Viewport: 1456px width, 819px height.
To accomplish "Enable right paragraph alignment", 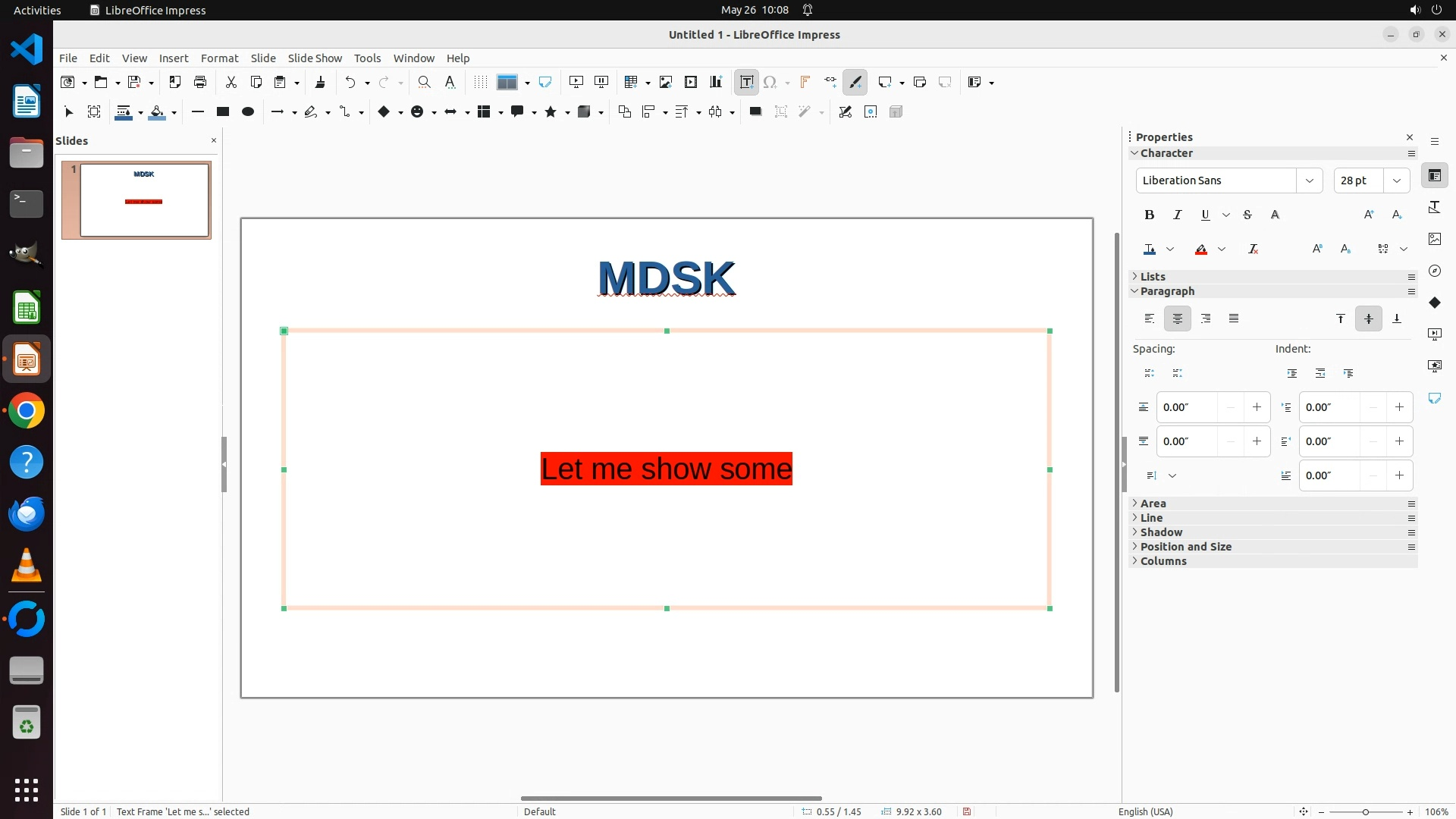I will pyautogui.click(x=1206, y=318).
